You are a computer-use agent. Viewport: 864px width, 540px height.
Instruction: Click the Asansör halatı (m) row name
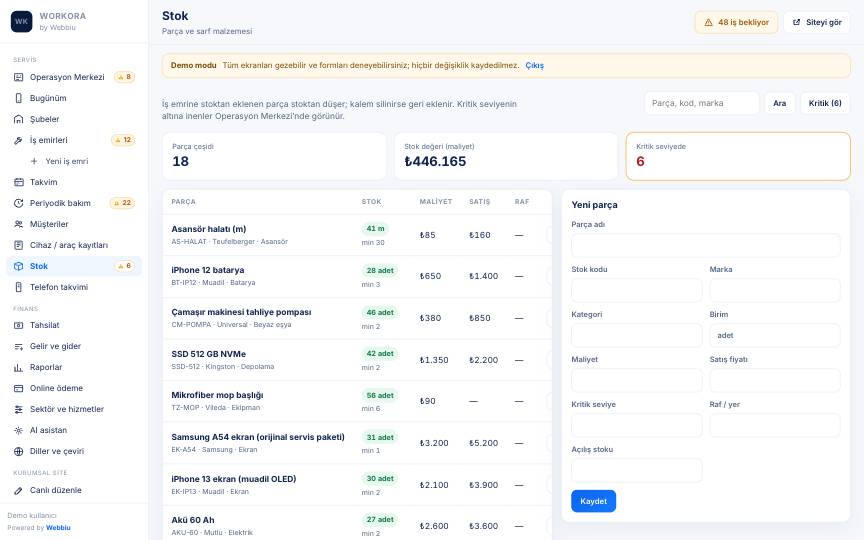click(x=208, y=229)
